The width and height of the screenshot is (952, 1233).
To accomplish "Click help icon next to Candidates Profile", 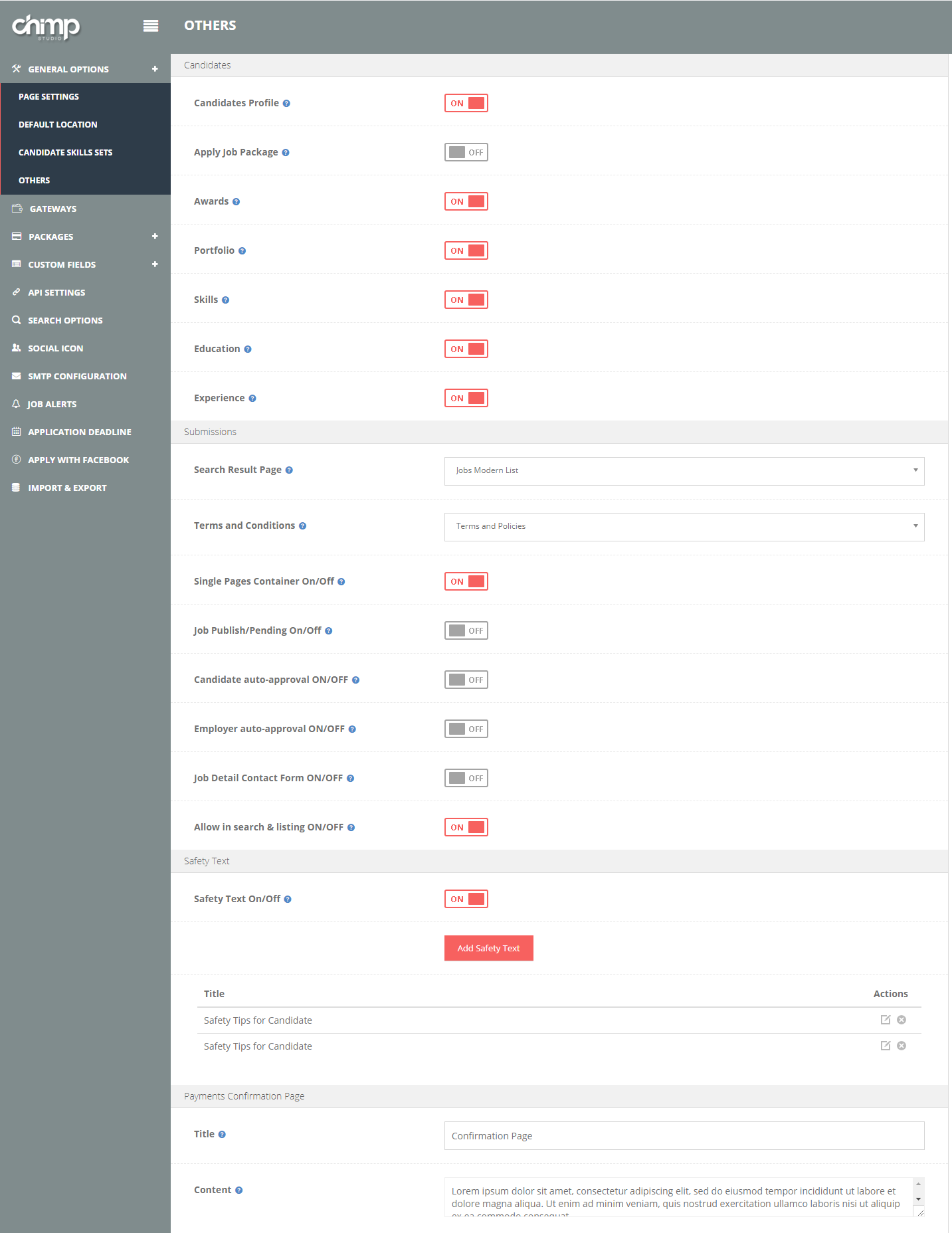I will point(286,104).
